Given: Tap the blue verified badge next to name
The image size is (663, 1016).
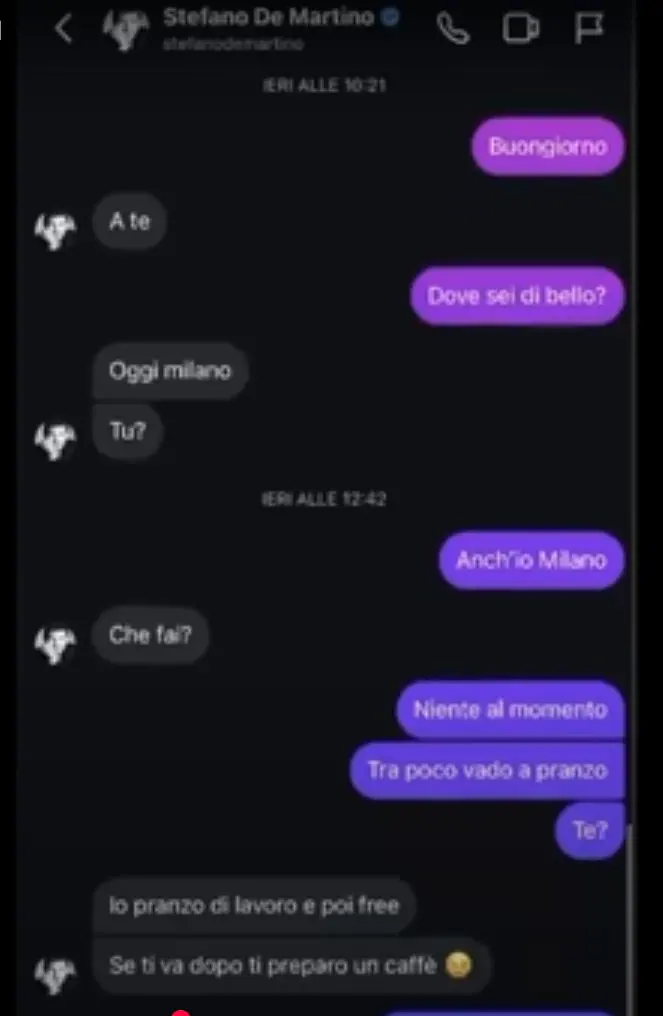Looking at the screenshot, I should click(390, 17).
